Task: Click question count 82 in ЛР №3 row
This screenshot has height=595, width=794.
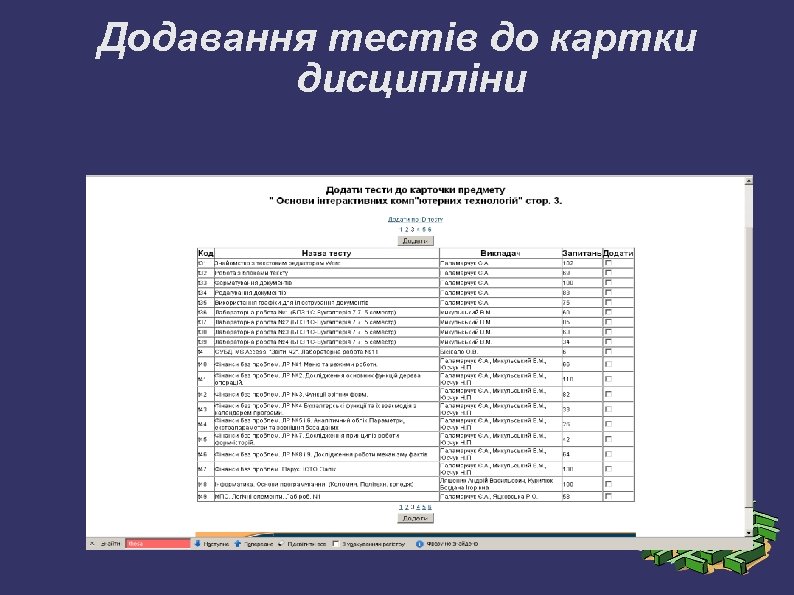Action: click(566, 394)
